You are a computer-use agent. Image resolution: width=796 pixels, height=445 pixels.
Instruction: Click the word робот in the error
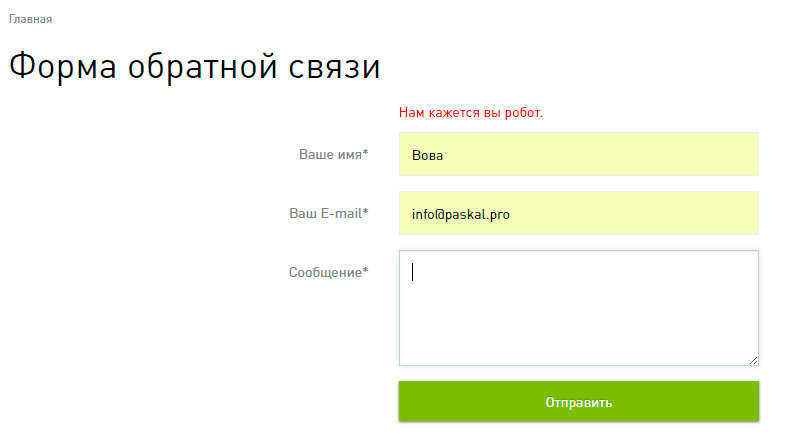coord(521,112)
